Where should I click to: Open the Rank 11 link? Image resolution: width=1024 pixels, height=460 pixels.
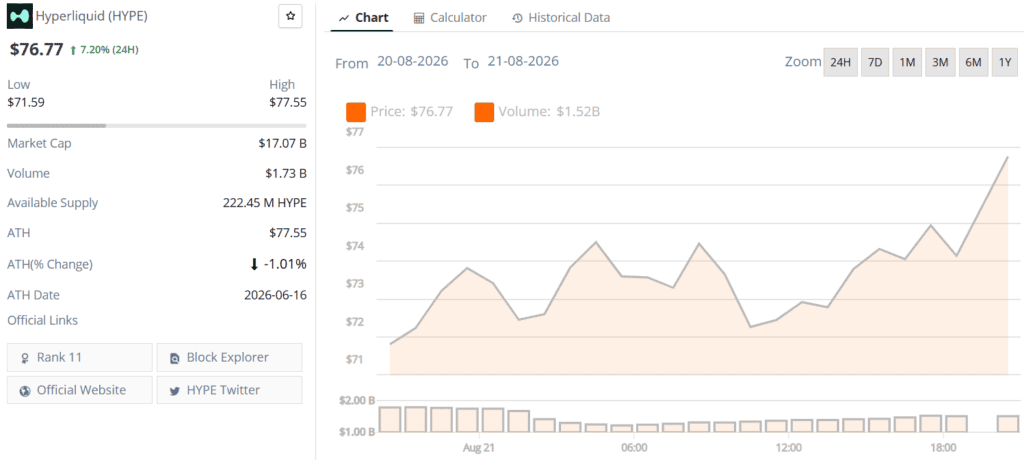[80, 357]
